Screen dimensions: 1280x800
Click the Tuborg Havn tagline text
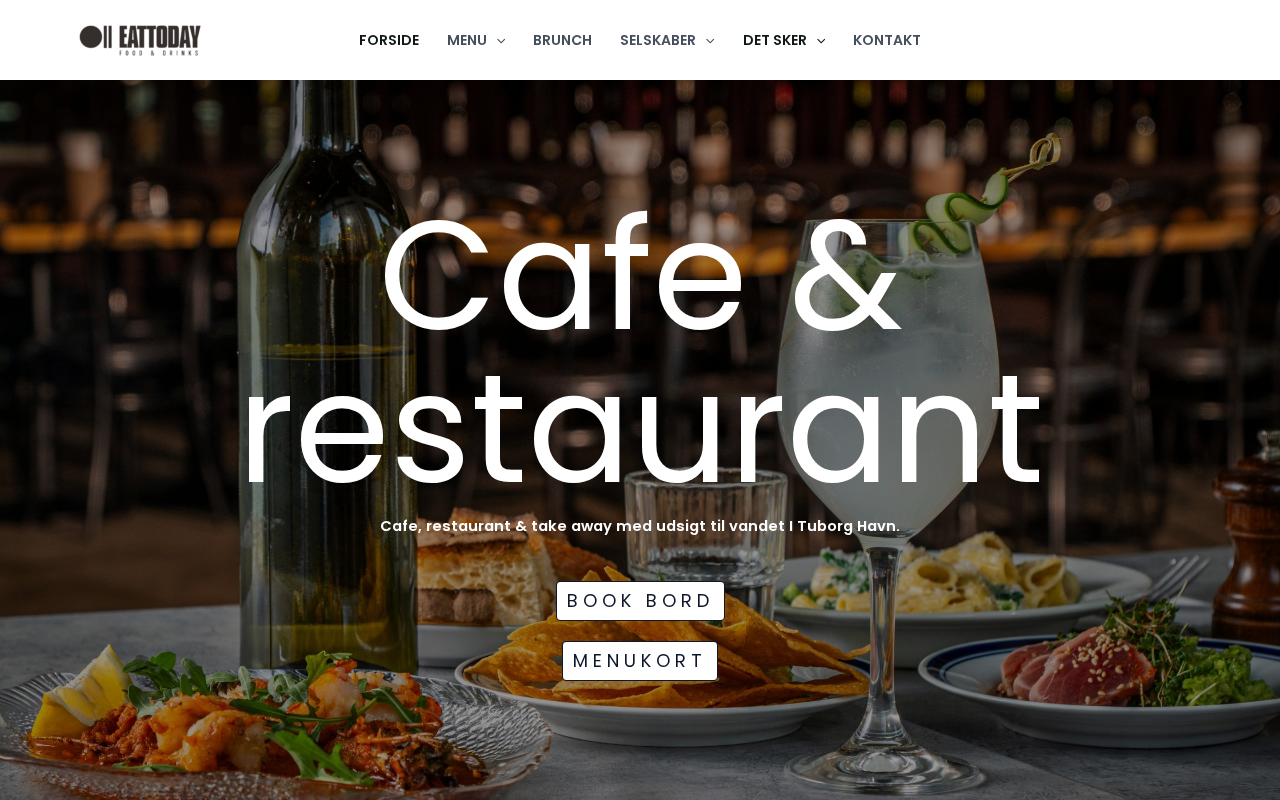[x=640, y=526]
